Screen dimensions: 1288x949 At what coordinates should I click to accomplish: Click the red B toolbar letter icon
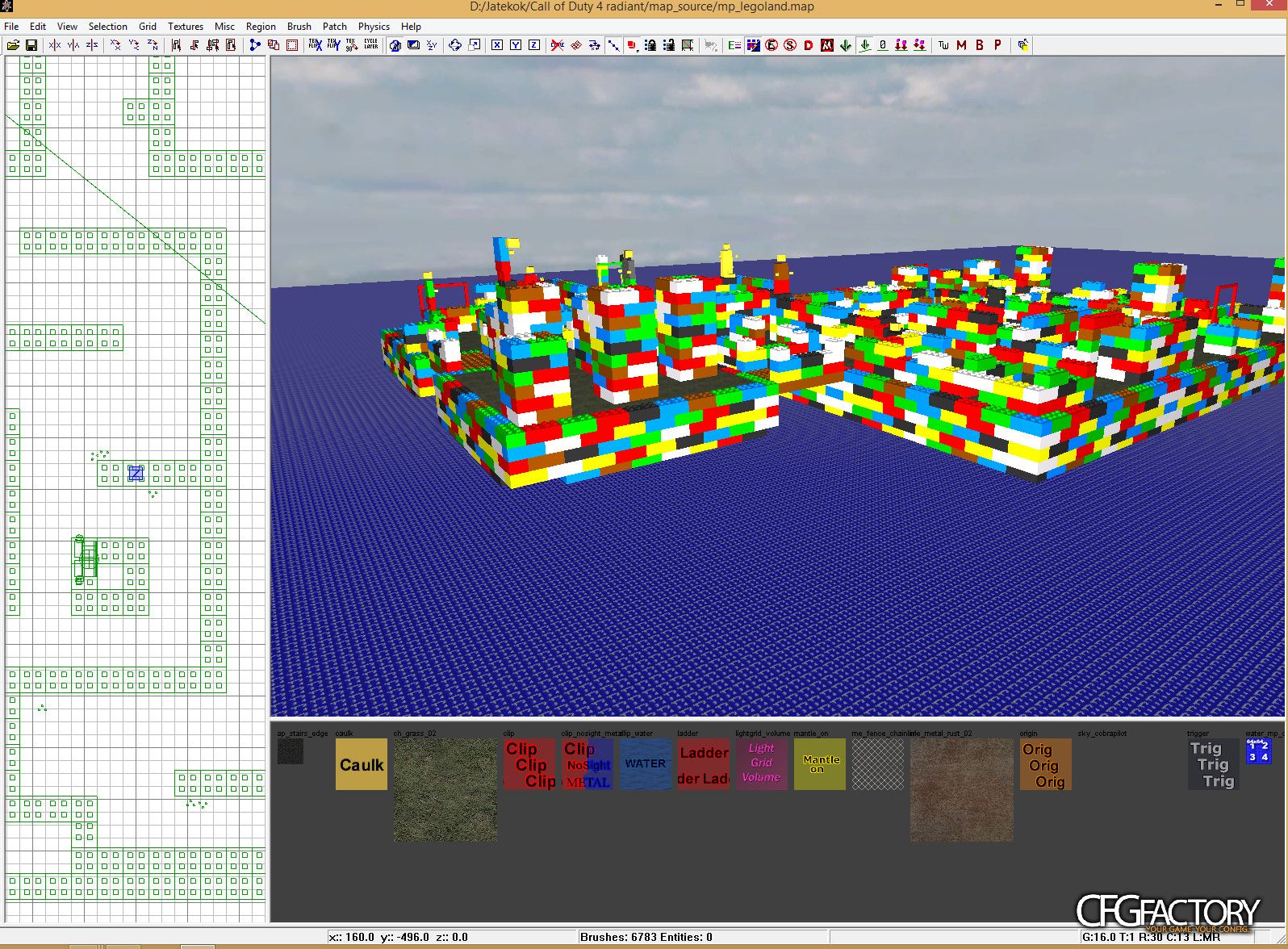[x=980, y=45]
